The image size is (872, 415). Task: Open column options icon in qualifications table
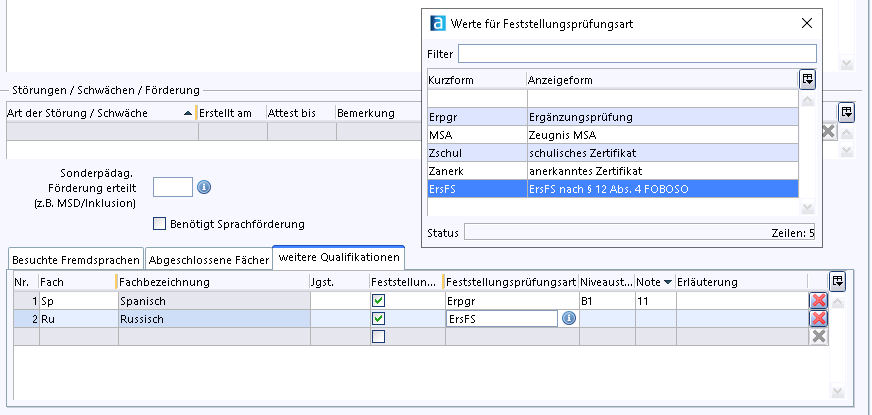pos(837,281)
